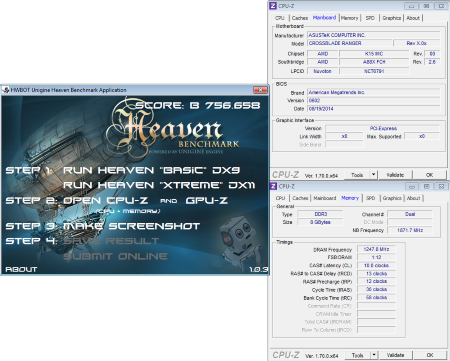Click Open CPU-Z in step 2

(105, 200)
